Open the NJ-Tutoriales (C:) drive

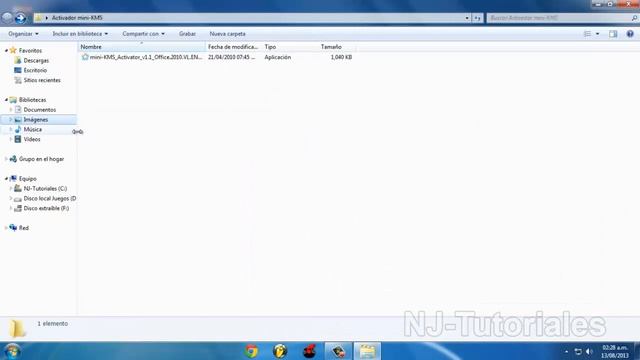point(45,189)
